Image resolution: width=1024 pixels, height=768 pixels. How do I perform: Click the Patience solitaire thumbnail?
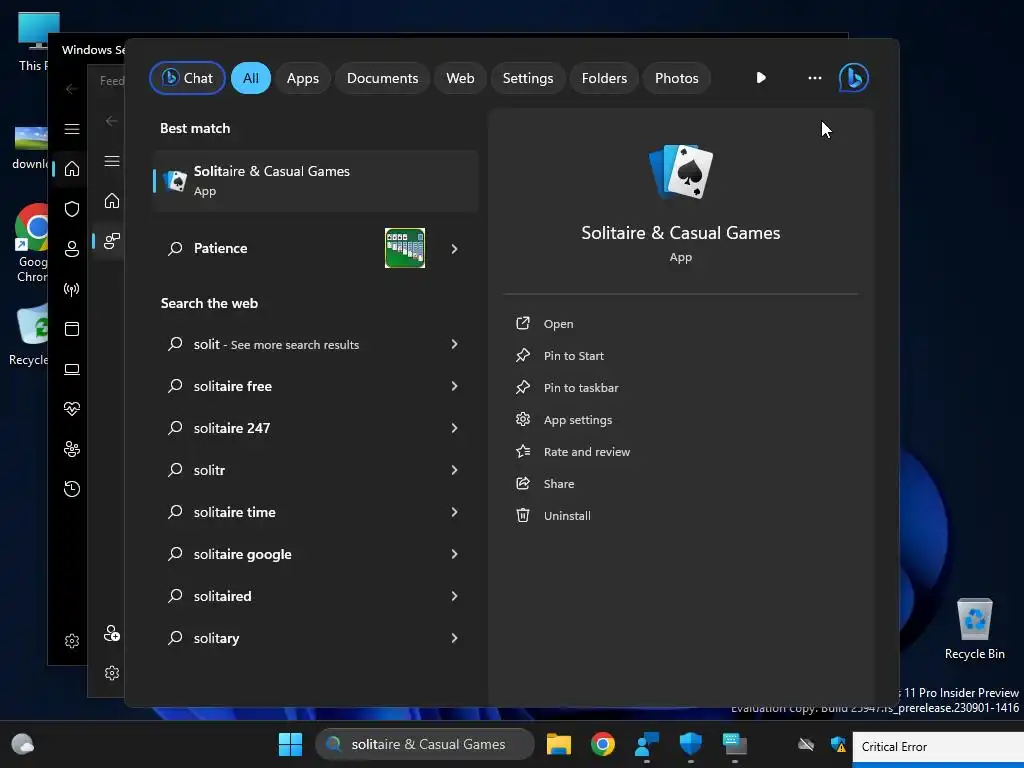pos(405,248)
